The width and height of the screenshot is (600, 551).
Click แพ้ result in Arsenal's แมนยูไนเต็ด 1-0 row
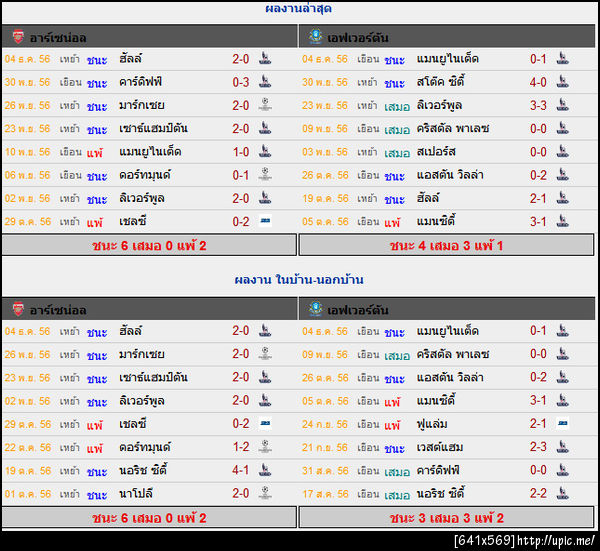[x=95, y=153]
